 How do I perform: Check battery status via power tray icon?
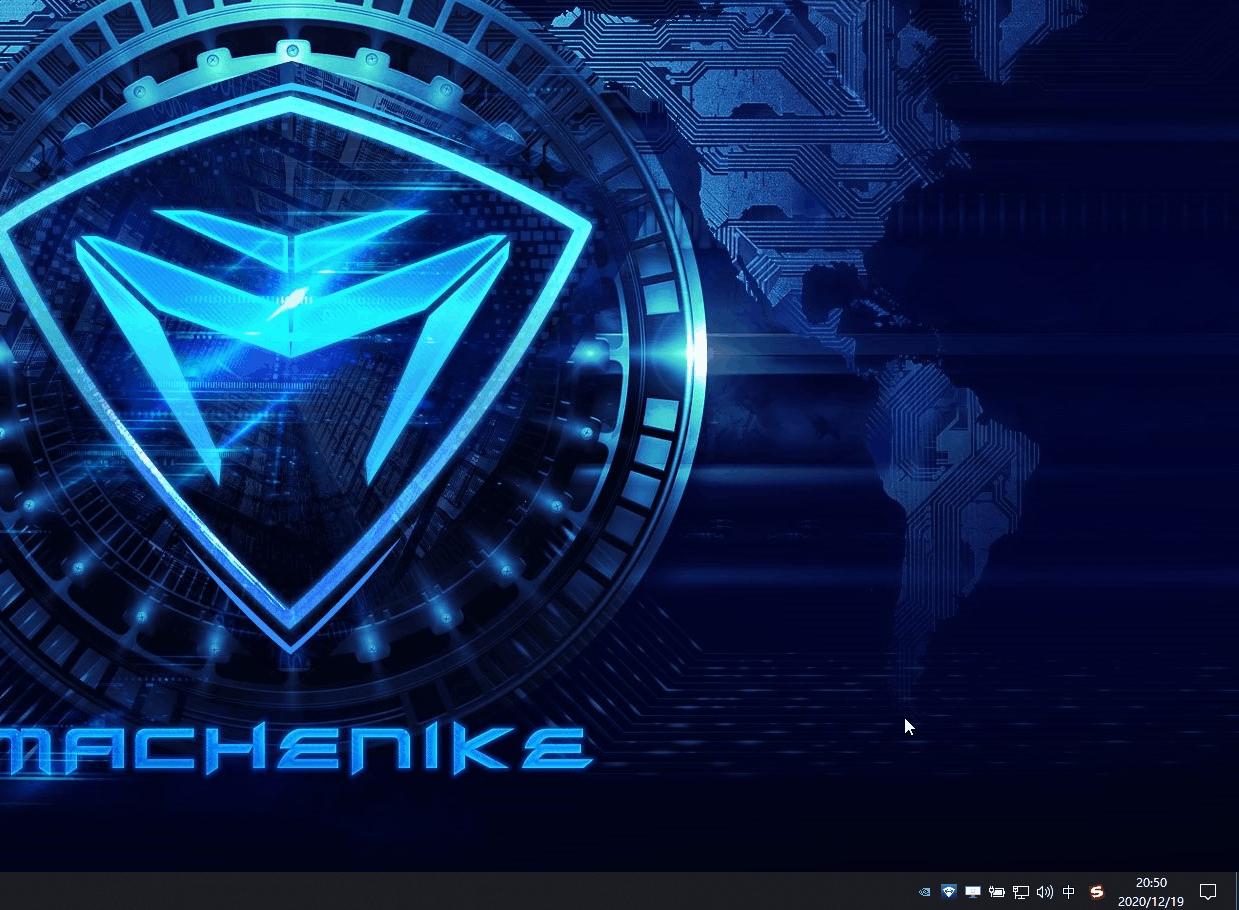click(997, 891)
